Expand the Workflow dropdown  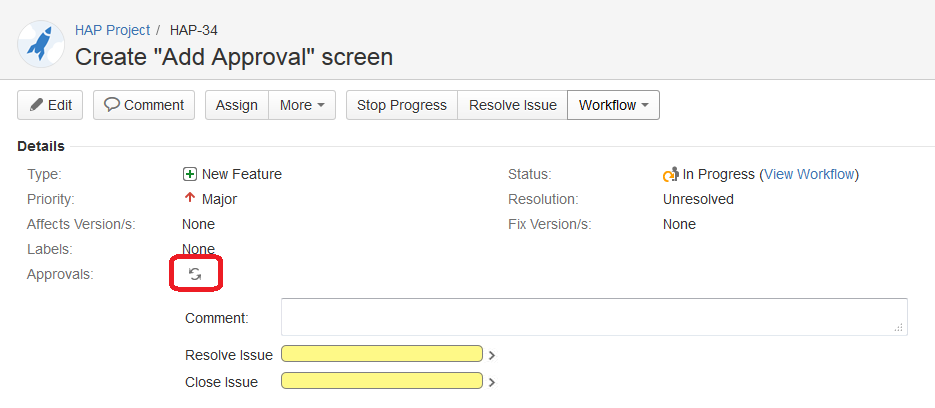pos(613,105)
